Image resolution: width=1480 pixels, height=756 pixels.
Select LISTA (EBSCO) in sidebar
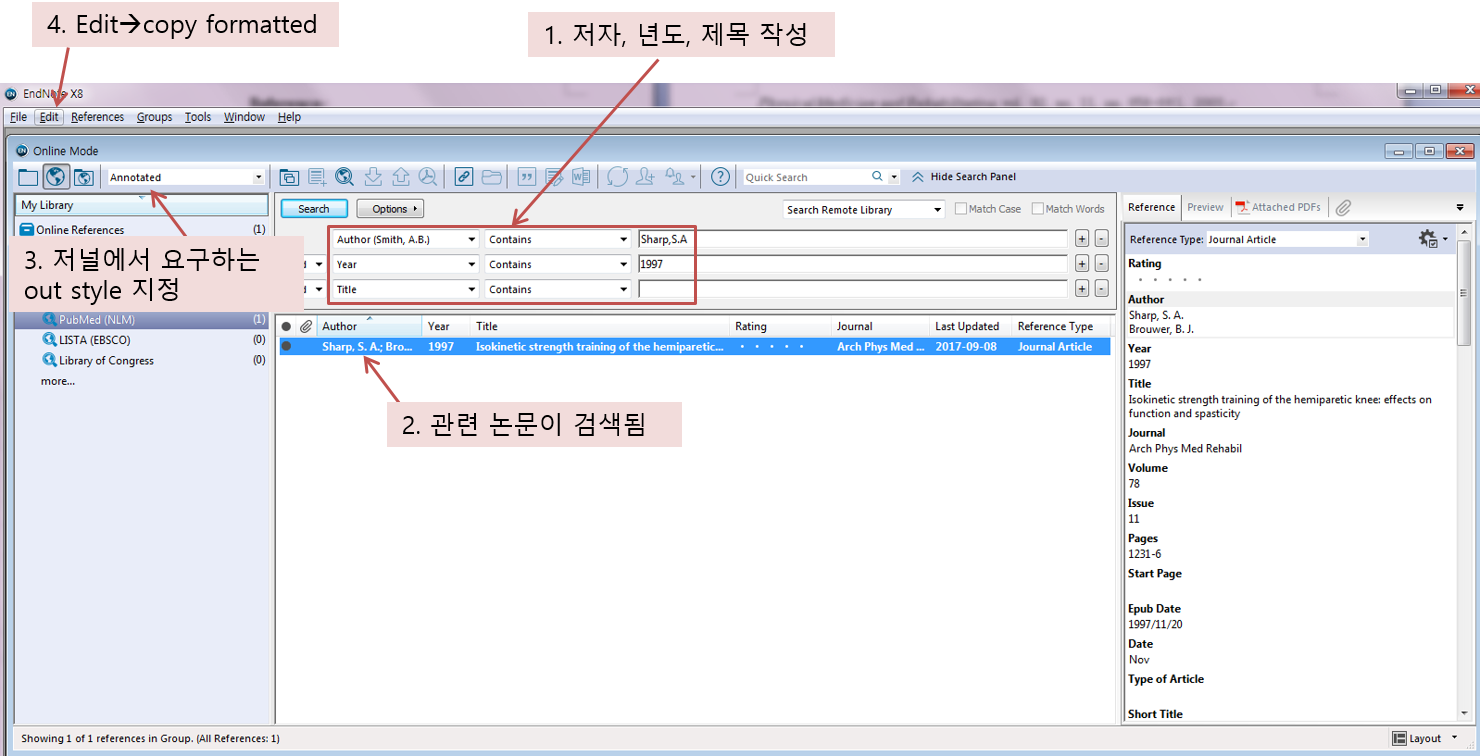[94, 340]
